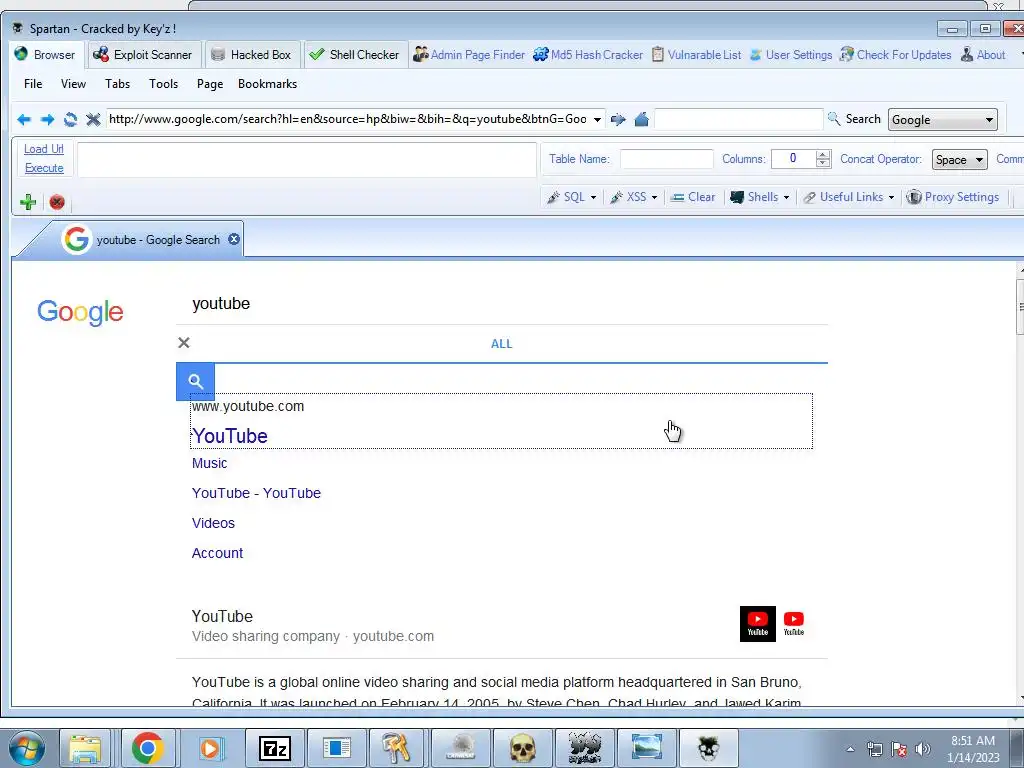Image resolution: width=1024 pixels, height=768 pixels.
Task: Open the white YouTube logo thumbnail
Action: [x=793, y=624]
